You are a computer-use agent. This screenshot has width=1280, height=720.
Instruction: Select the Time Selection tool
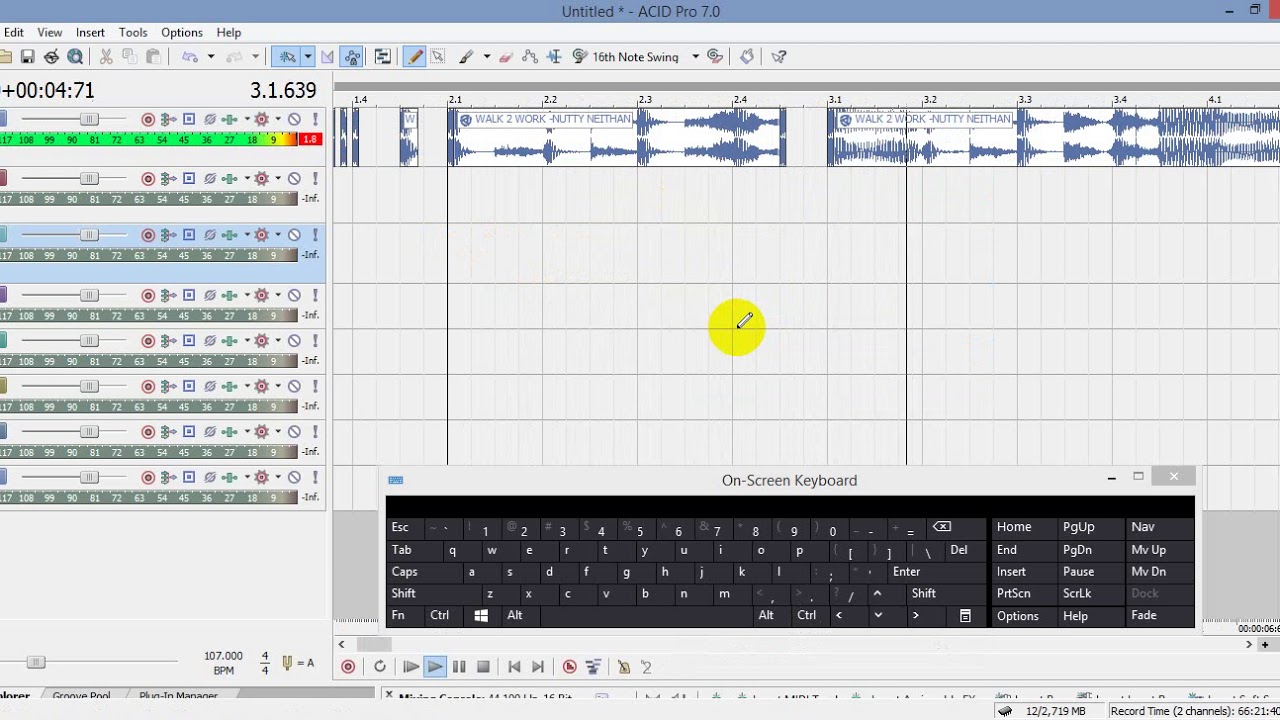[x=554, y=57]
